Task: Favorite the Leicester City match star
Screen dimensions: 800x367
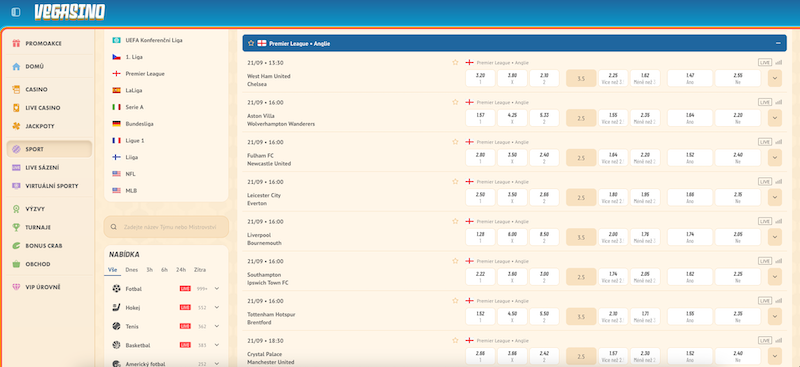Action: point(455,182)
